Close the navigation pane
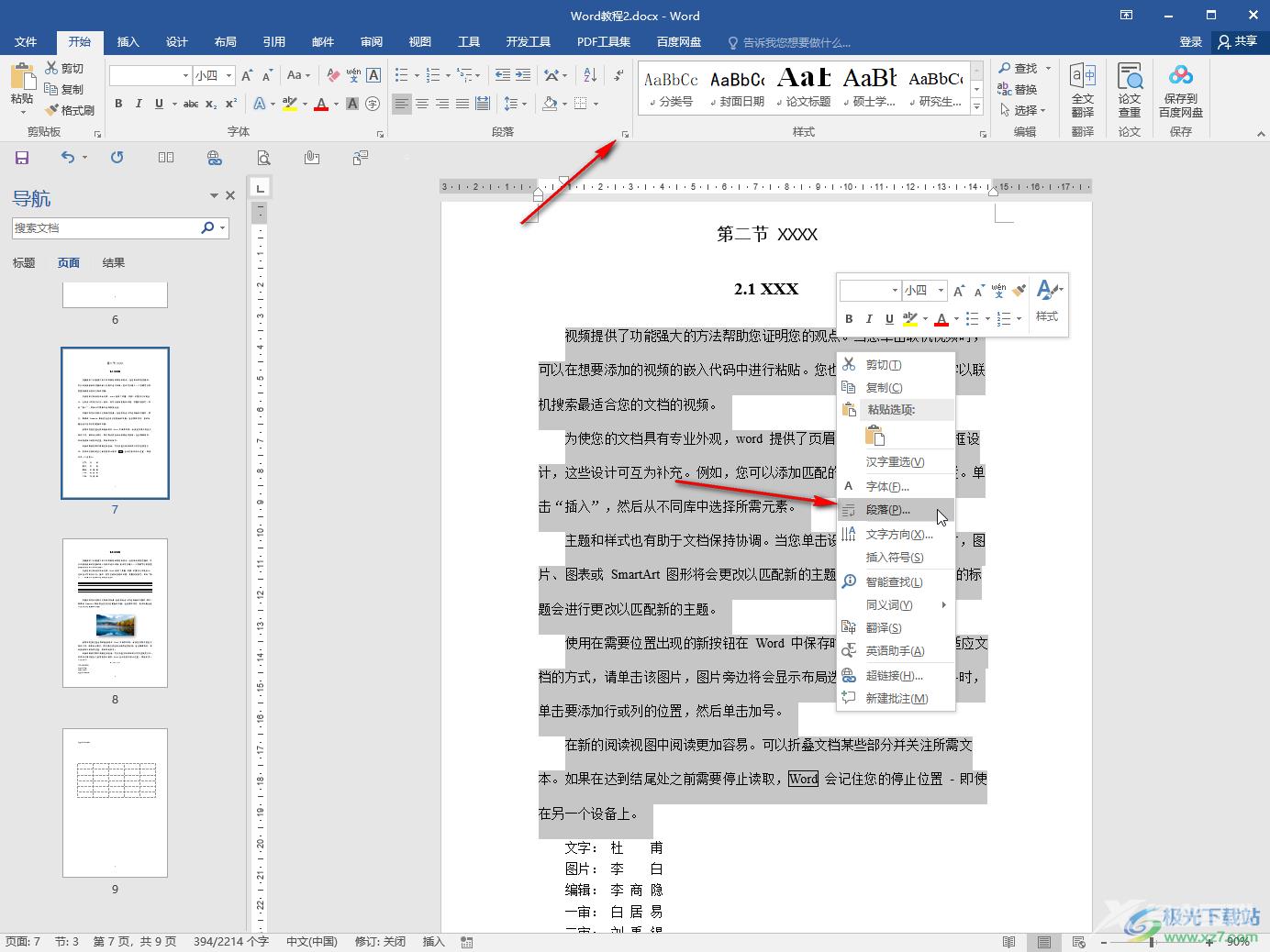This screenshot has height=952, width=1270. [x=230, y=195]
